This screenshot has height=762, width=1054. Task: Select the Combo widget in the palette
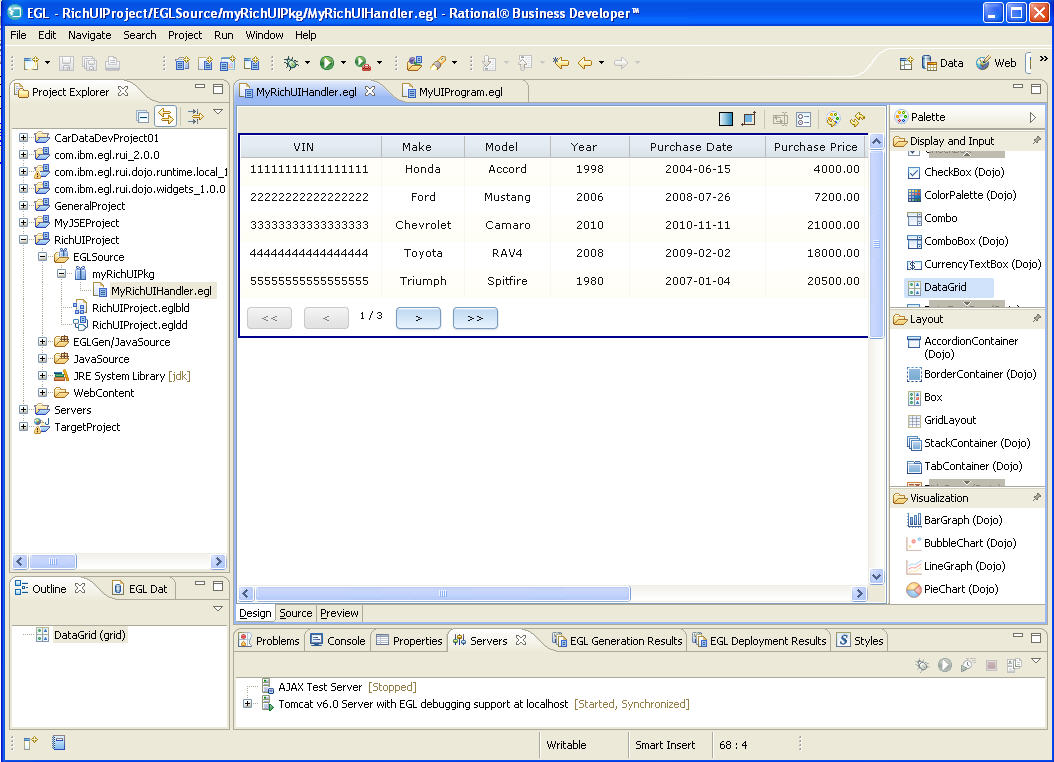tap(932, 218)
